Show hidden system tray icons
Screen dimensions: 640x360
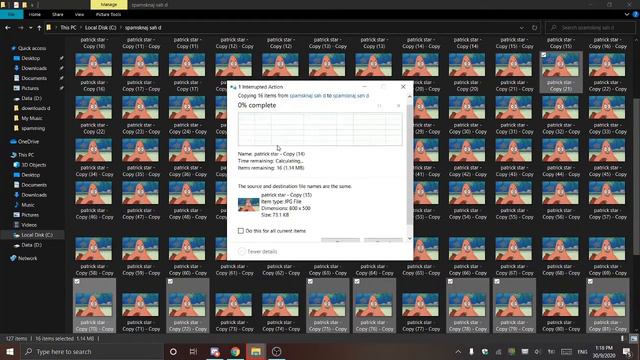(x=458, y=351)
